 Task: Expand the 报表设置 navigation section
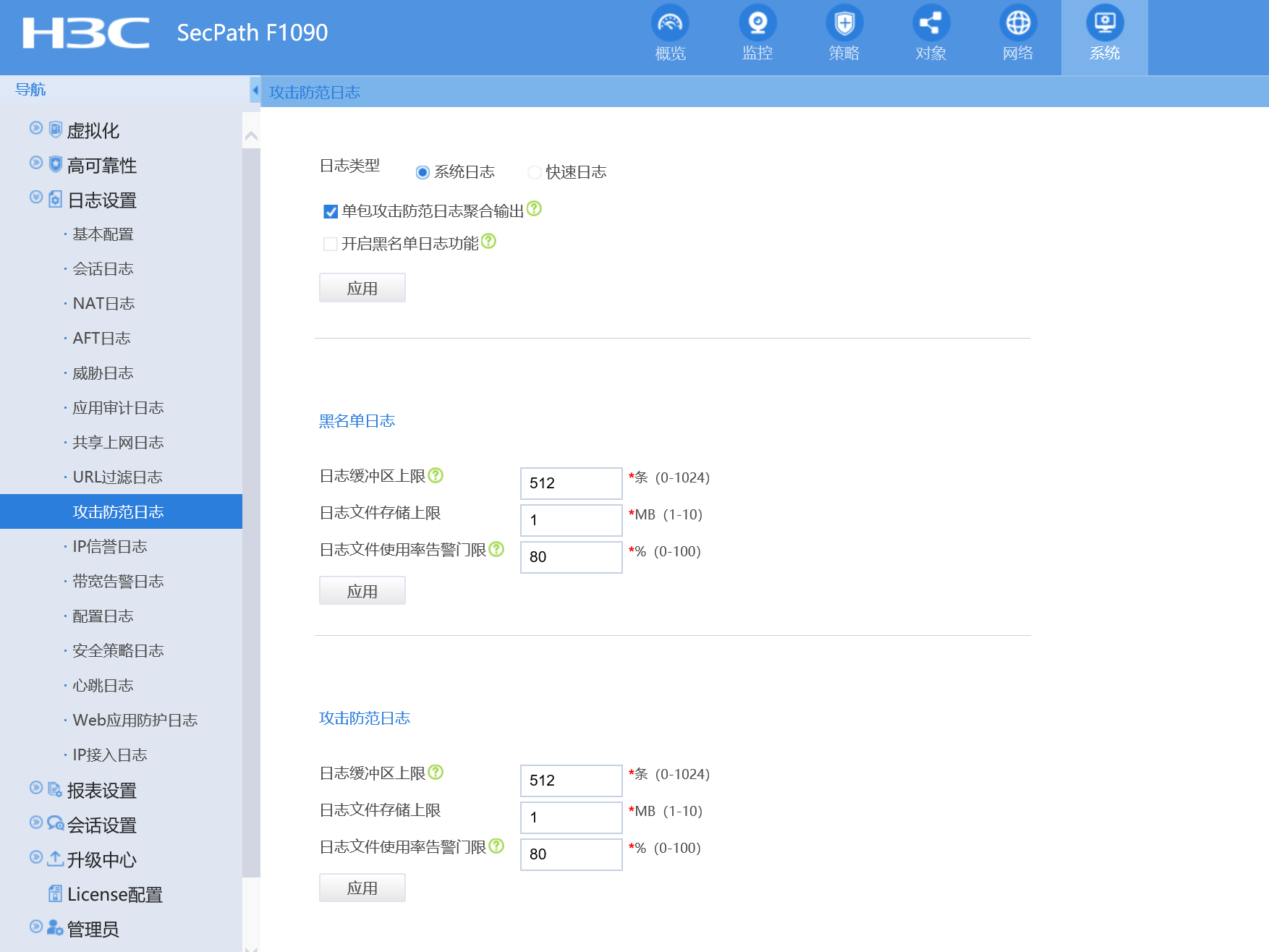click(x=35, y=788)
